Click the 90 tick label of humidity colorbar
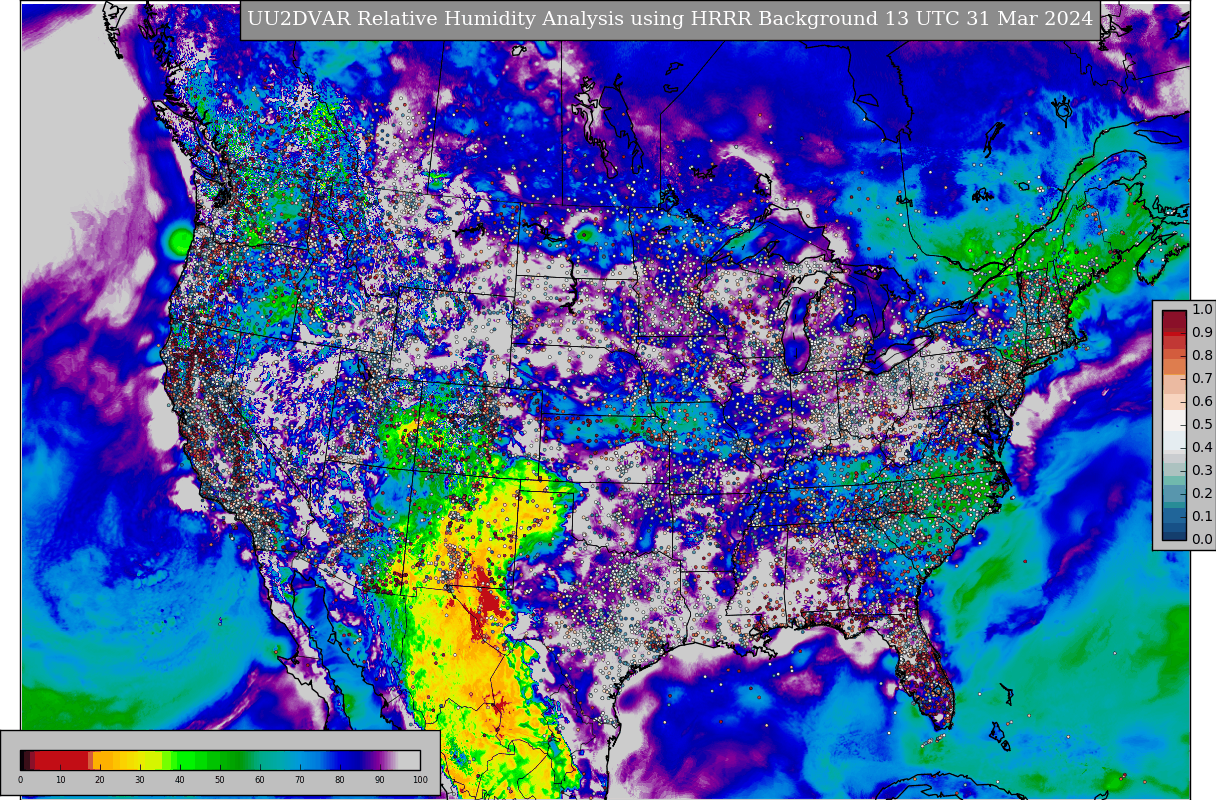The width and height of the screenshot is (1216, 800). click(x=380, y=780)
